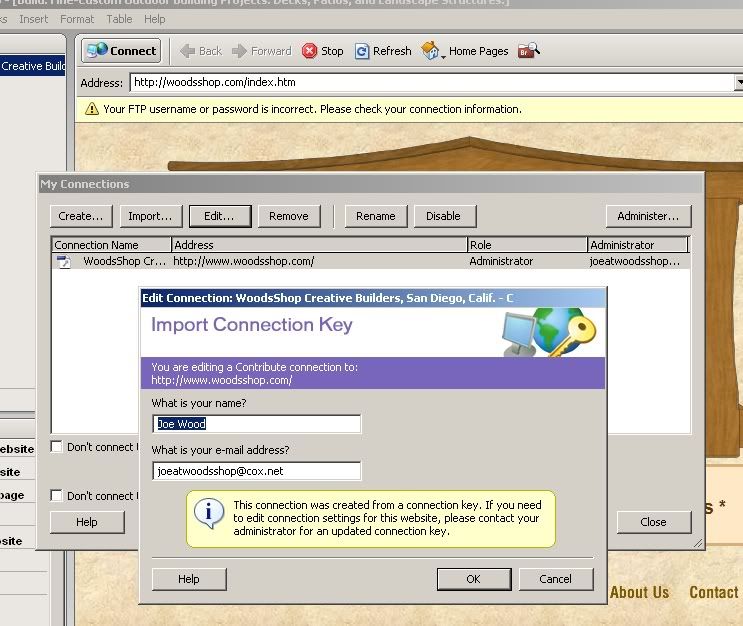
Task: Open the Format menu
Action: coord(77,19)
